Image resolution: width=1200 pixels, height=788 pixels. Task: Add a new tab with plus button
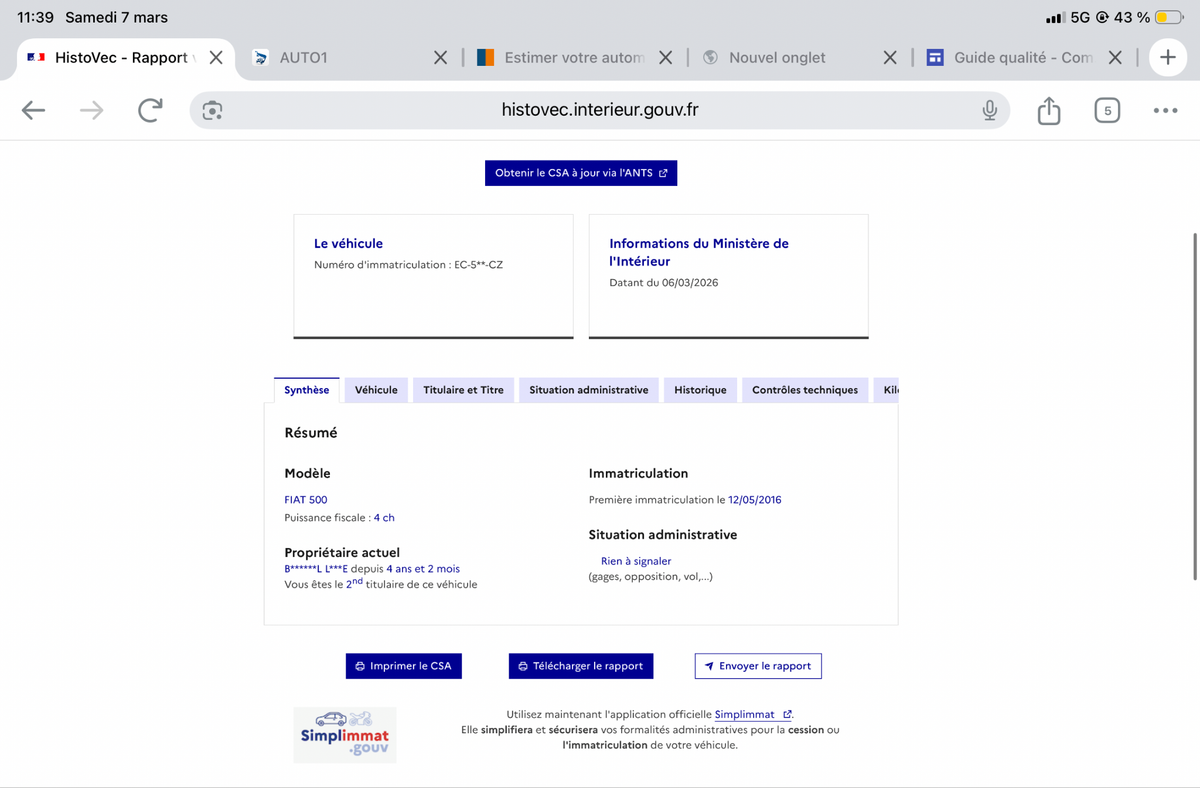click(x=1167, y=58)
